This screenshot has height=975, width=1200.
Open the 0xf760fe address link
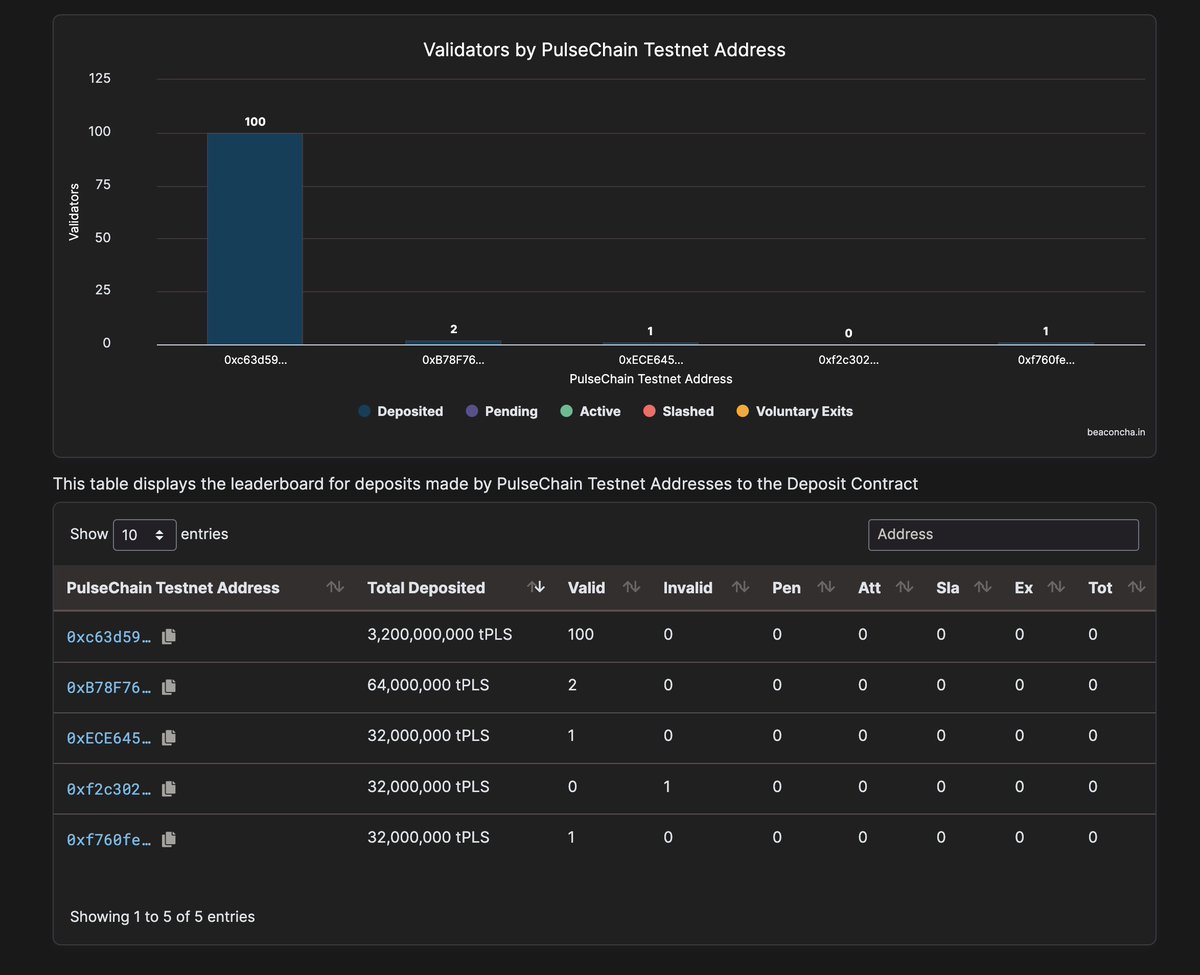click(x=109, y=839)
